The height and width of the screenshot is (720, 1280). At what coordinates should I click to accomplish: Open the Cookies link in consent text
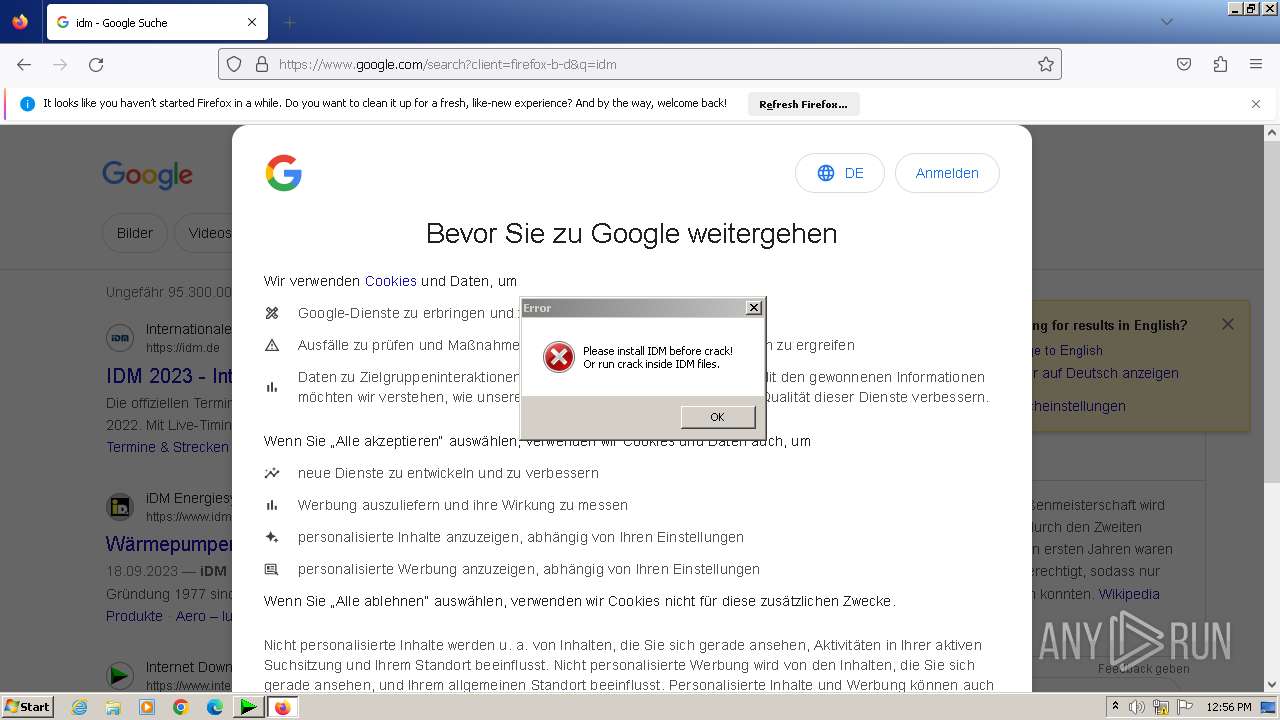[390, 281]
